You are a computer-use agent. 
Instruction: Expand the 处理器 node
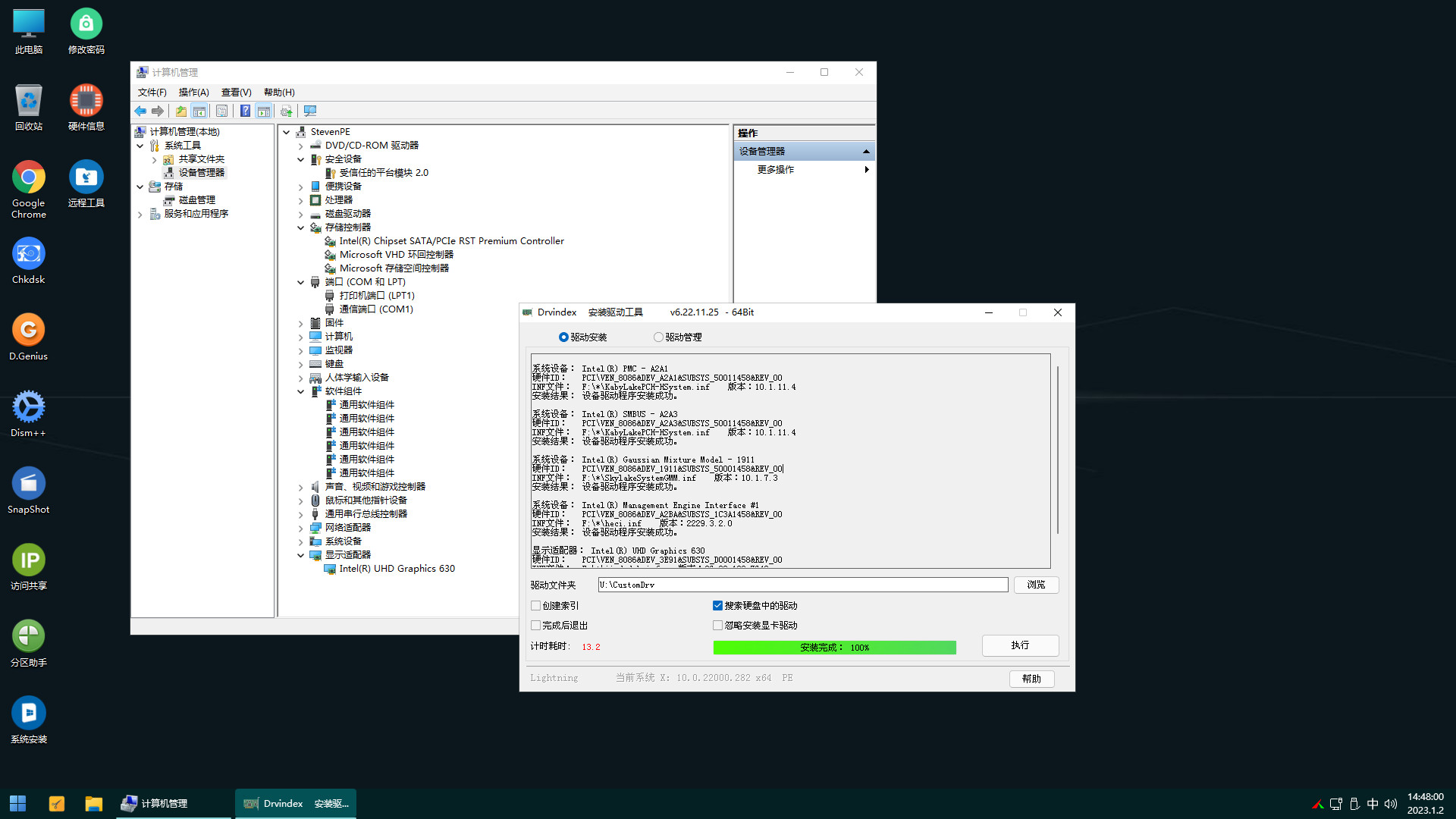(x=301, y=200)
